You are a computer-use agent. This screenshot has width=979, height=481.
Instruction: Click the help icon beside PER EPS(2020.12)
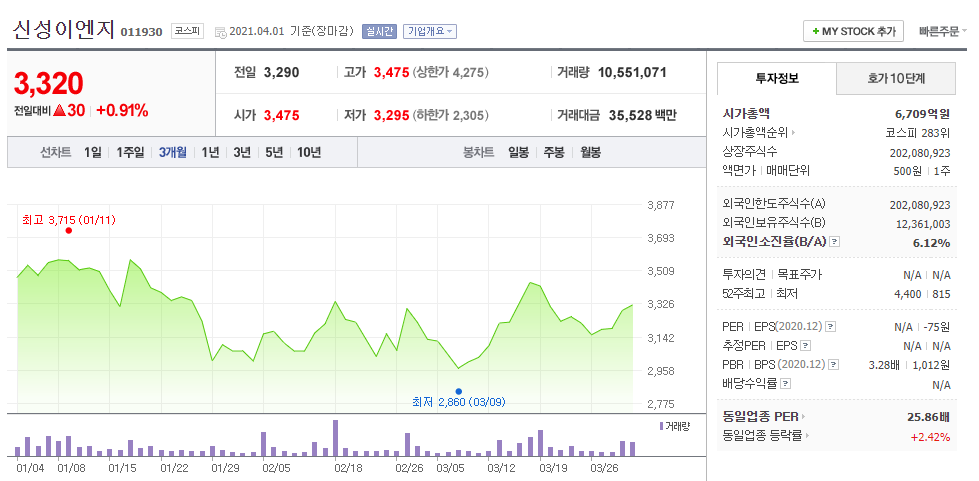pyautogui.click(x=830, y=327)
